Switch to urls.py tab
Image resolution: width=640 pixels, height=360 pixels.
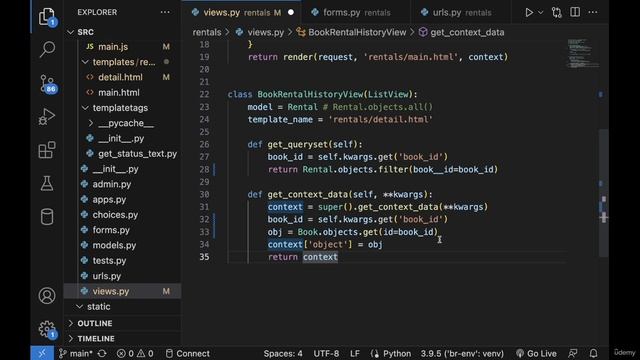462,13
